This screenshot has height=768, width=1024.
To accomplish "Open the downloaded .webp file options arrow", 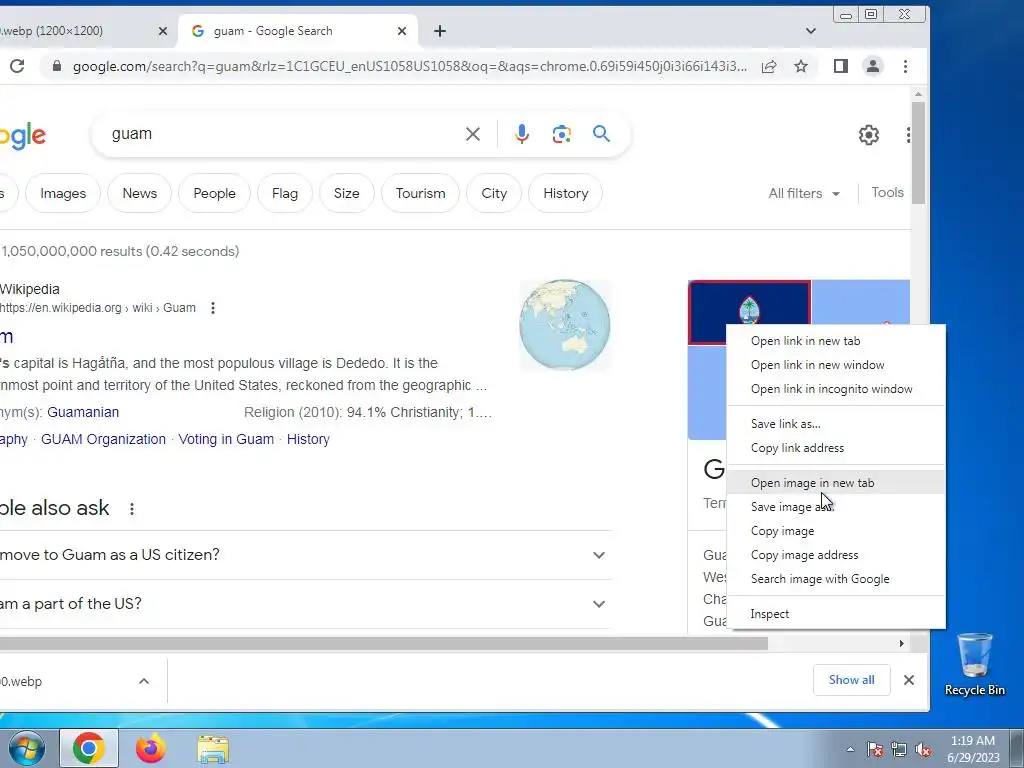I will pos(144,681).
